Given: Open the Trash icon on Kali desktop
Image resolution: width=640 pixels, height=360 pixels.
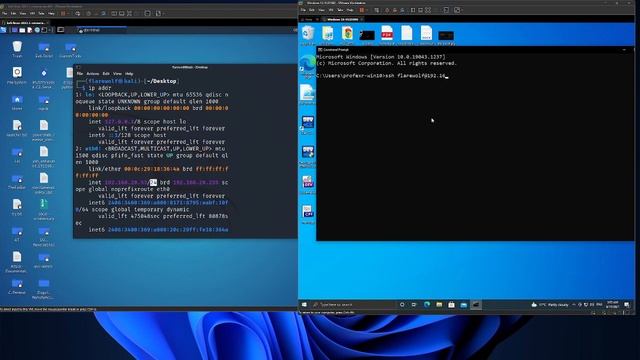Looking at the screenshot, I should 17,49.
